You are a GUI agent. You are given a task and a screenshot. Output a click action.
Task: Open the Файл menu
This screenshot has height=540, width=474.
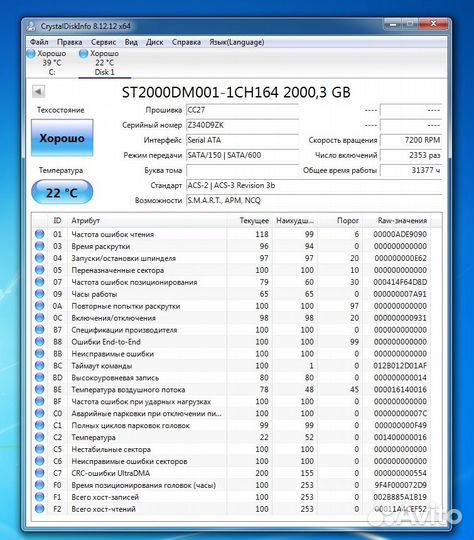click(x=39, y=42)
